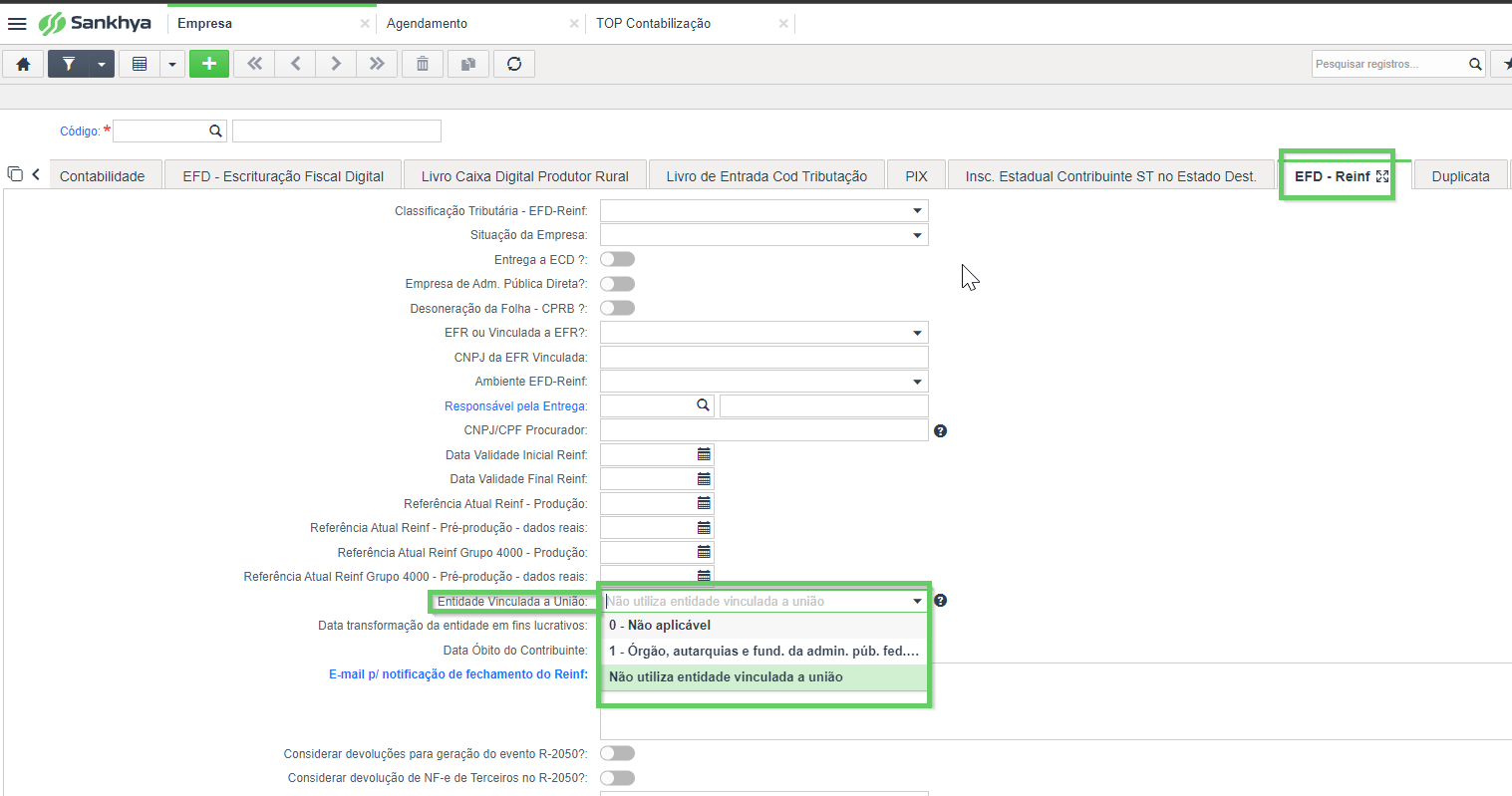
Task: Open calendar for Reinf Grupo 4000 - Produção
Action: coord(704,552)
